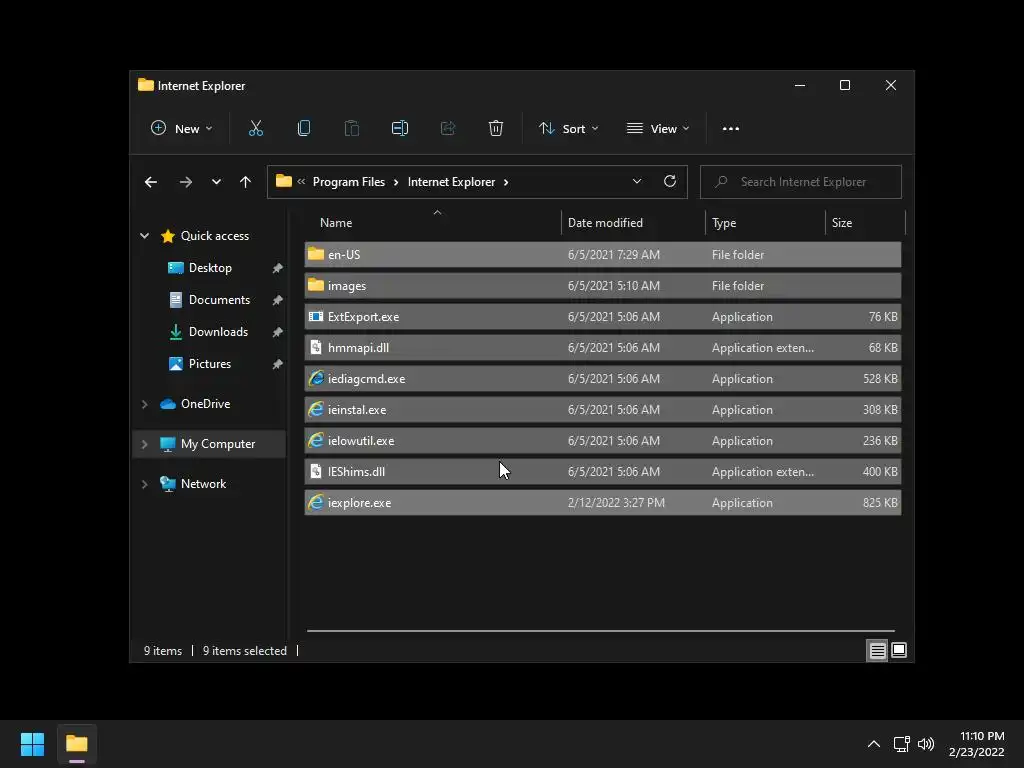Screen dimensions: 1024x768
Task: Click File Explorer on the taskbar
Action: (x=77, y=744)
